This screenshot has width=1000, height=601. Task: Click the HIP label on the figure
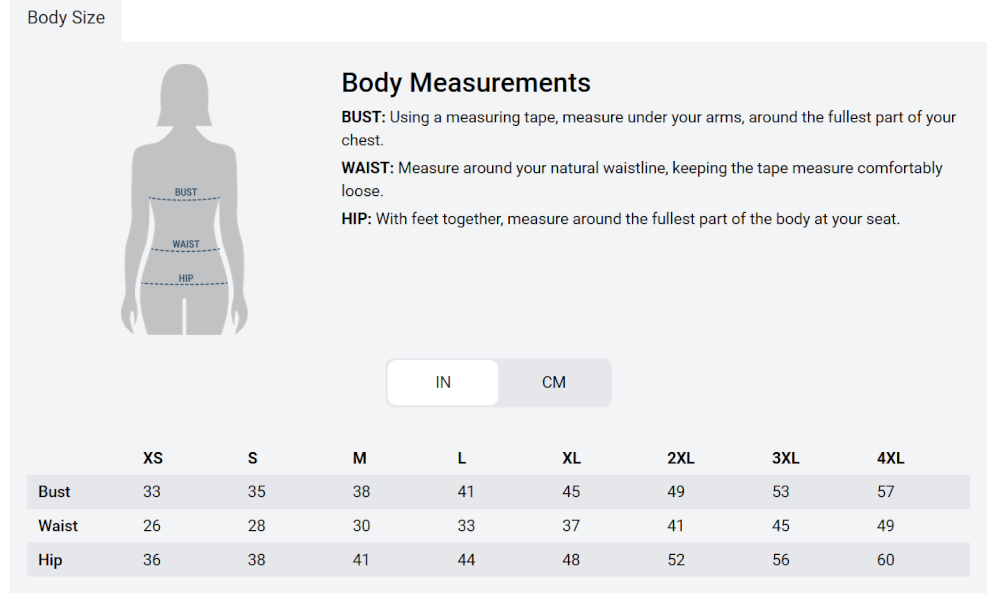click(x=186, y=278)
